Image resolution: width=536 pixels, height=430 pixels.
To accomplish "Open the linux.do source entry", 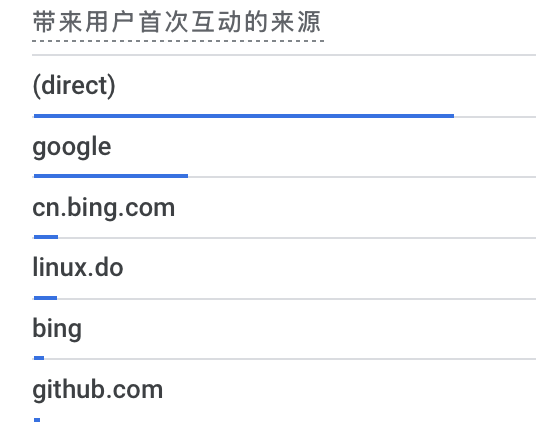I will pyautogui.click(x=78, y=268).
